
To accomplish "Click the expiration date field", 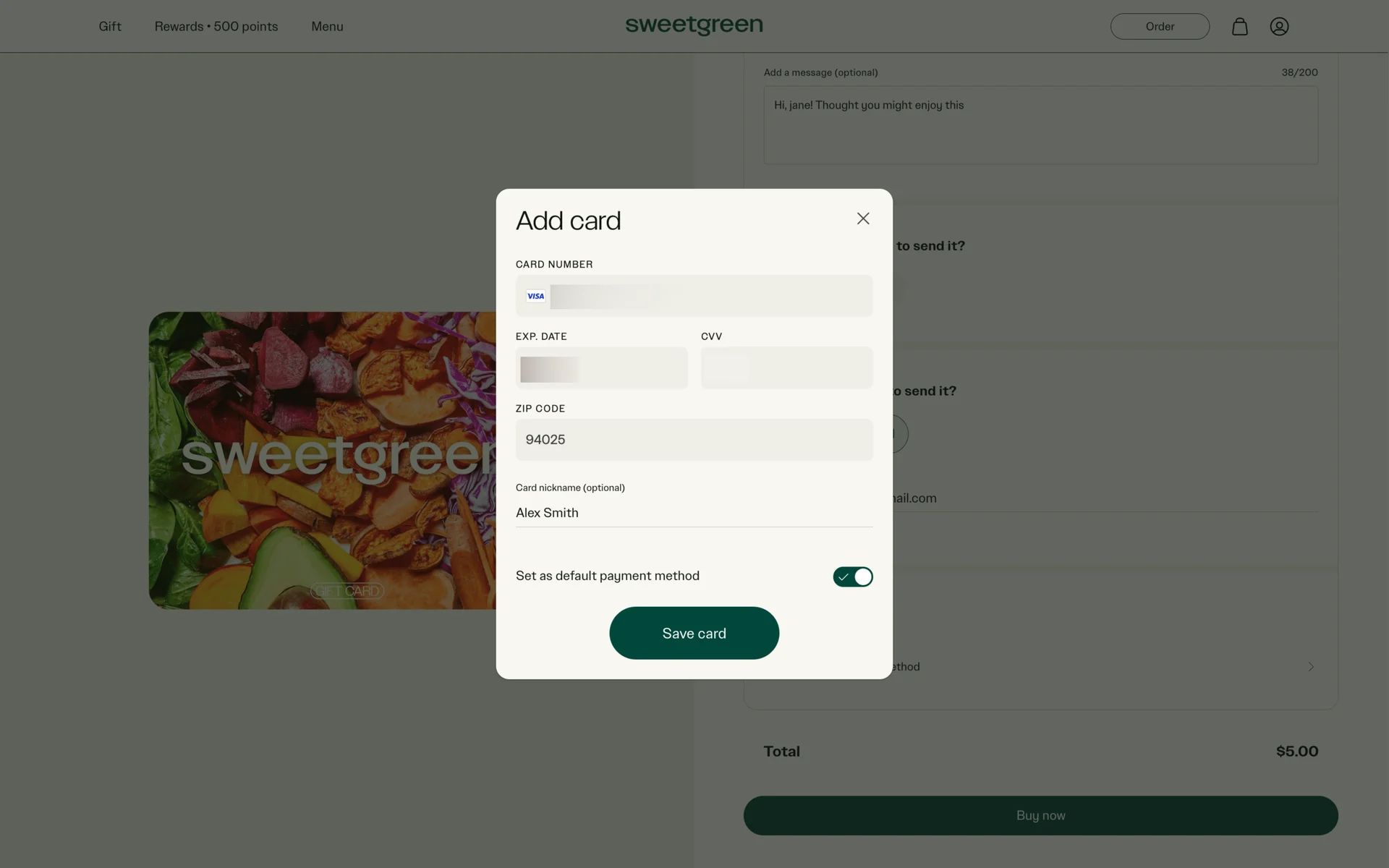I will click(x=600, y=368).
